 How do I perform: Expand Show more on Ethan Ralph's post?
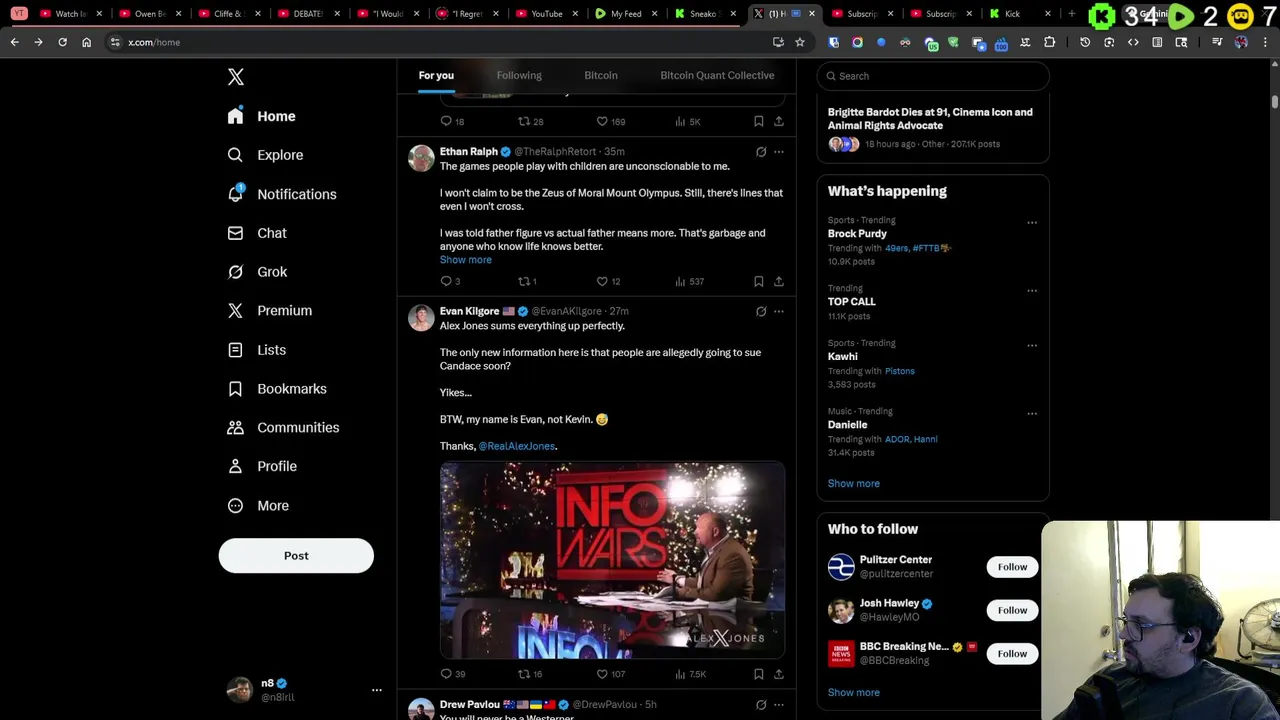466,260
